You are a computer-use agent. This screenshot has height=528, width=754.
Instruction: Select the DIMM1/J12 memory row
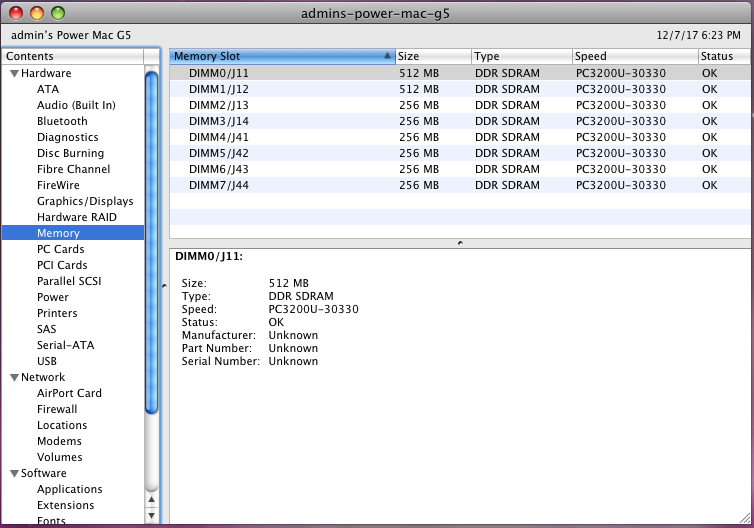pos(460,89)
